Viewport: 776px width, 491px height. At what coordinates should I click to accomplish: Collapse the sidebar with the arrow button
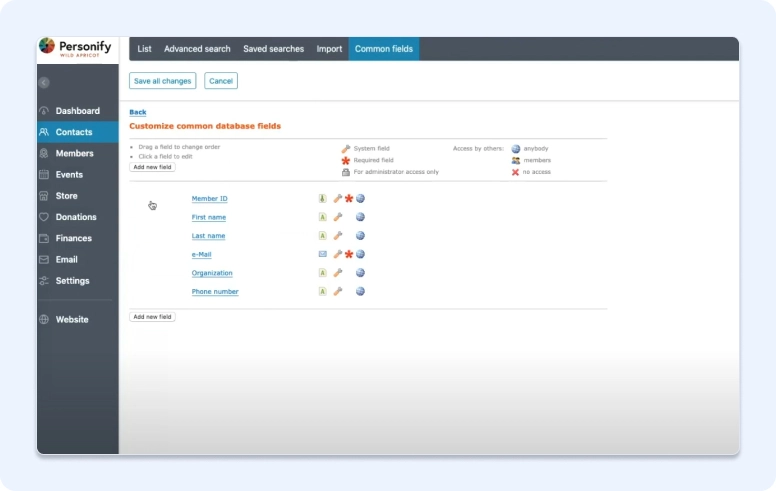tap(44, 83)
